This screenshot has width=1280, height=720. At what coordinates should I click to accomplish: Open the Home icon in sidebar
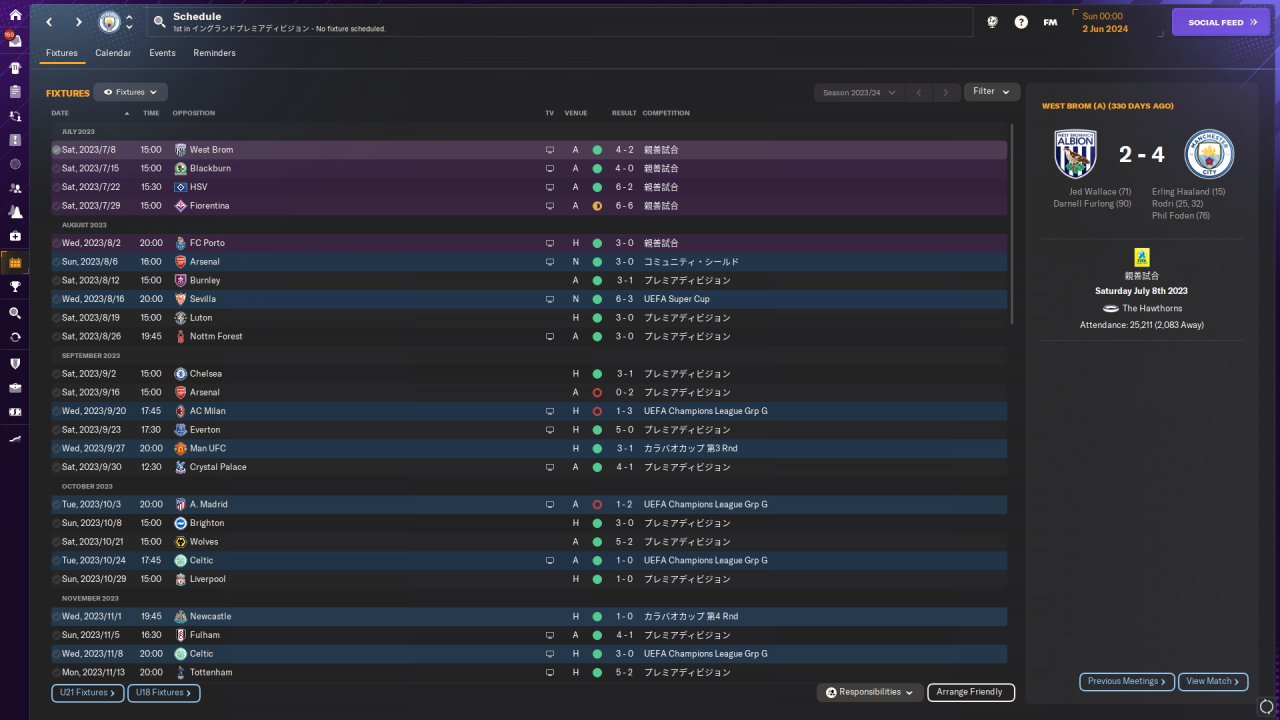pos(14,16)
